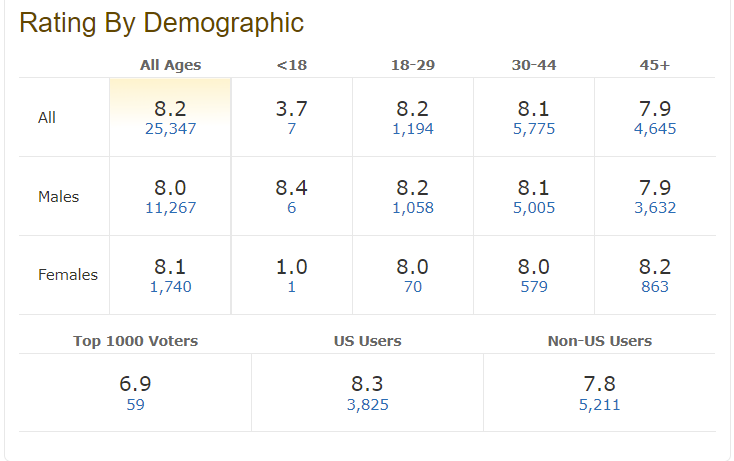
Task: Open the 863 female votes aged 45+
Action: 655,287
